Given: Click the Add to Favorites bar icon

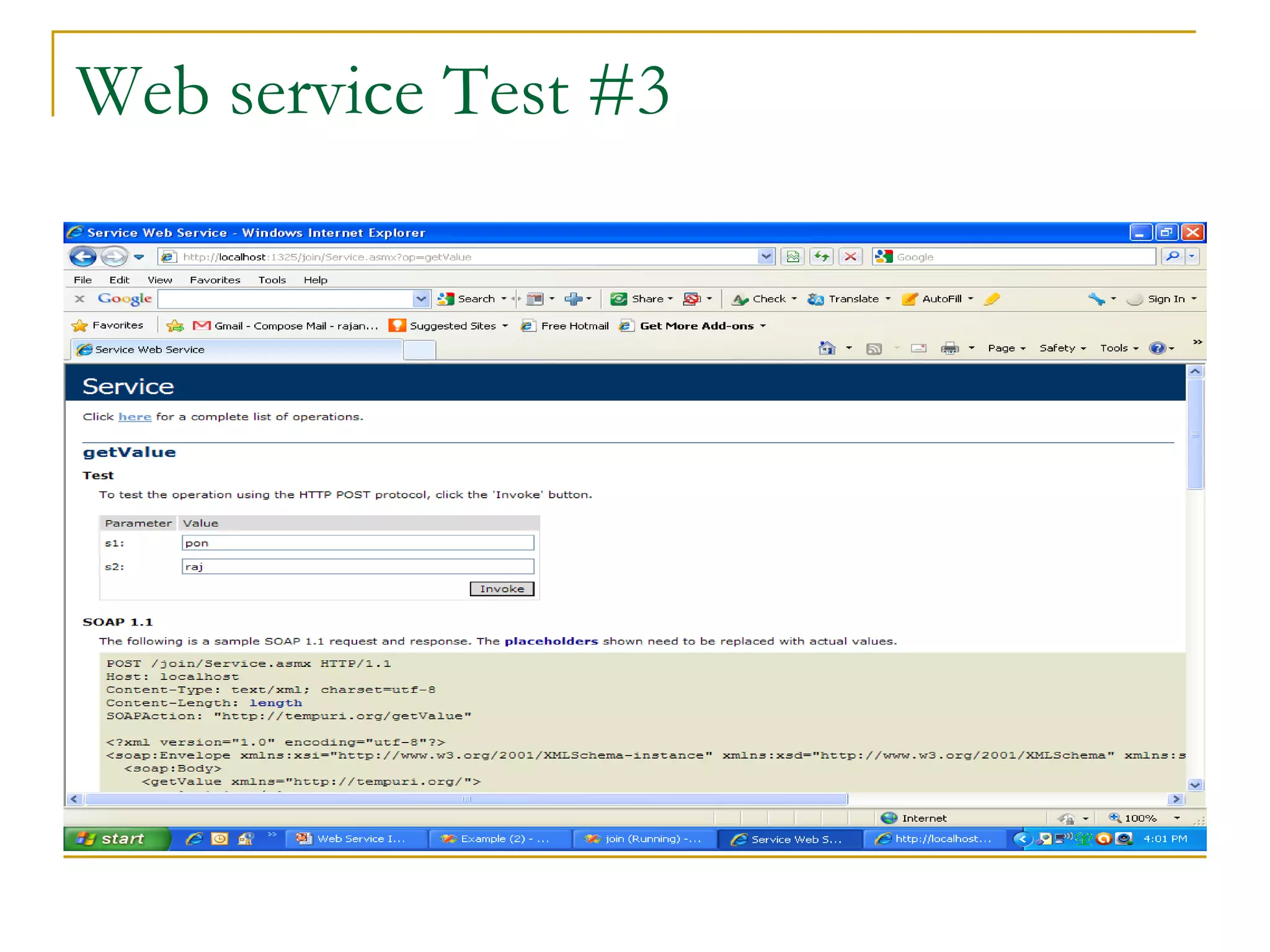Looking at the screenshot, I should coord(175,326).
